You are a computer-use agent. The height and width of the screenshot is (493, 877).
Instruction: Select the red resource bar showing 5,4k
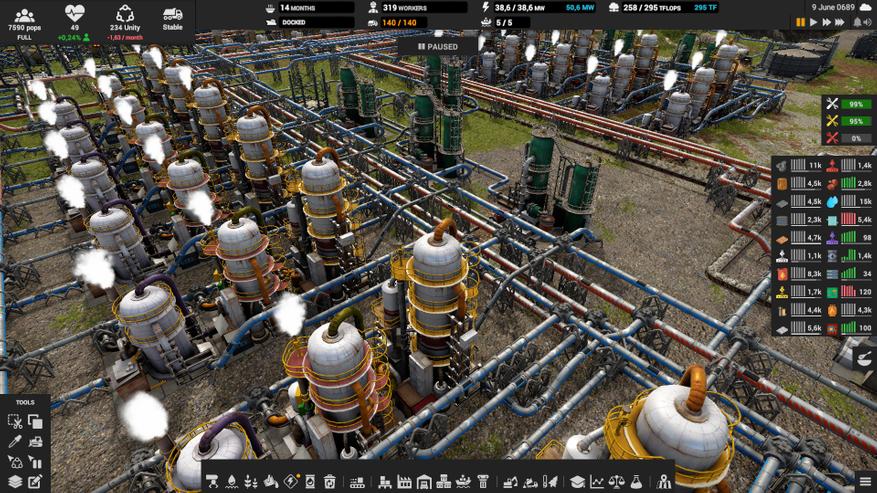(850, 220)
